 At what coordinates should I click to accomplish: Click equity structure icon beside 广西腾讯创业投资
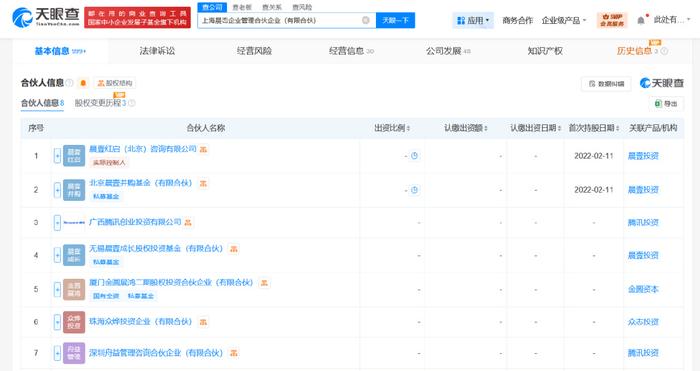point(188,222)
